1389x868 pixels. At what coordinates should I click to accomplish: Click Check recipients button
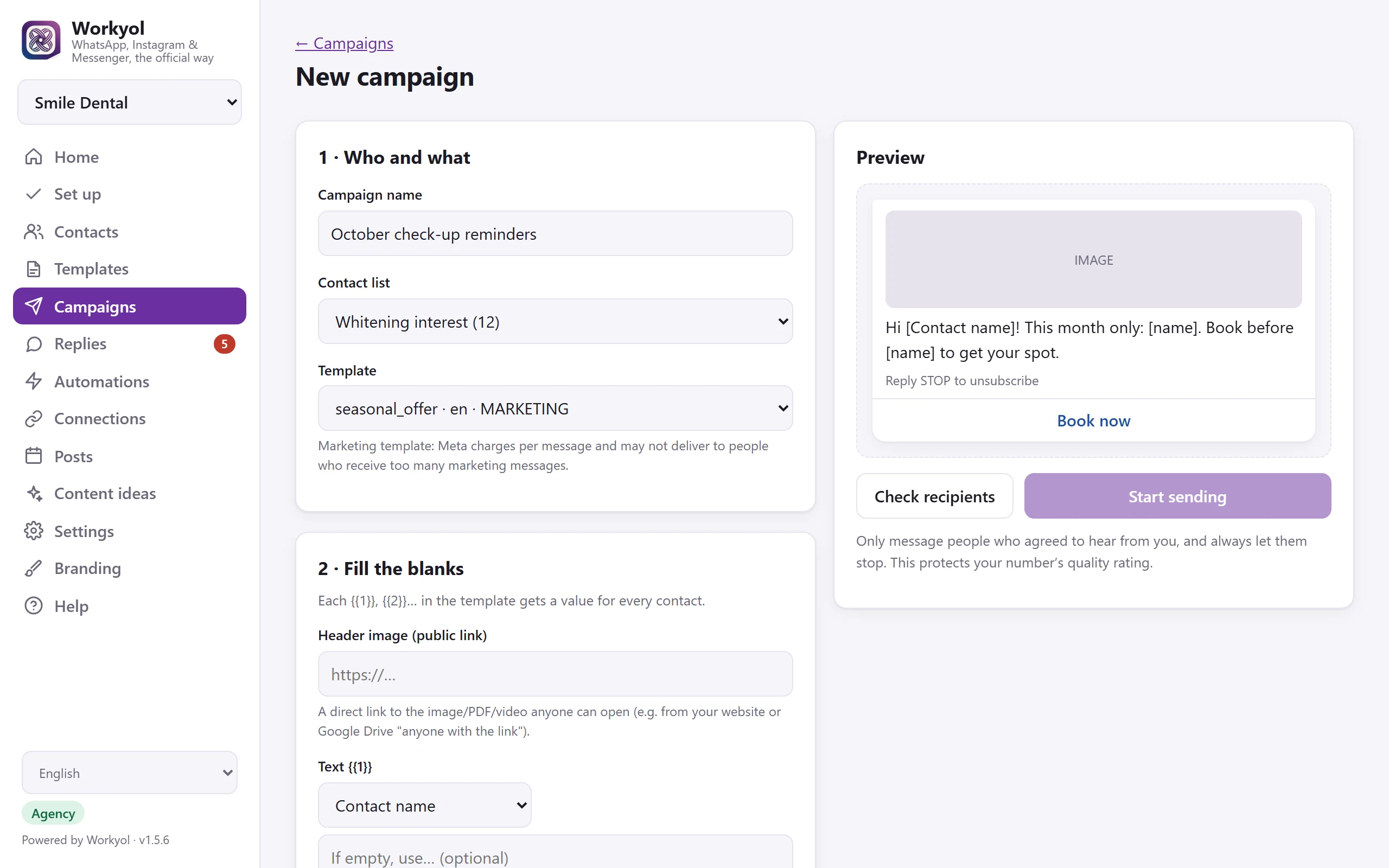tap(934, 496)
